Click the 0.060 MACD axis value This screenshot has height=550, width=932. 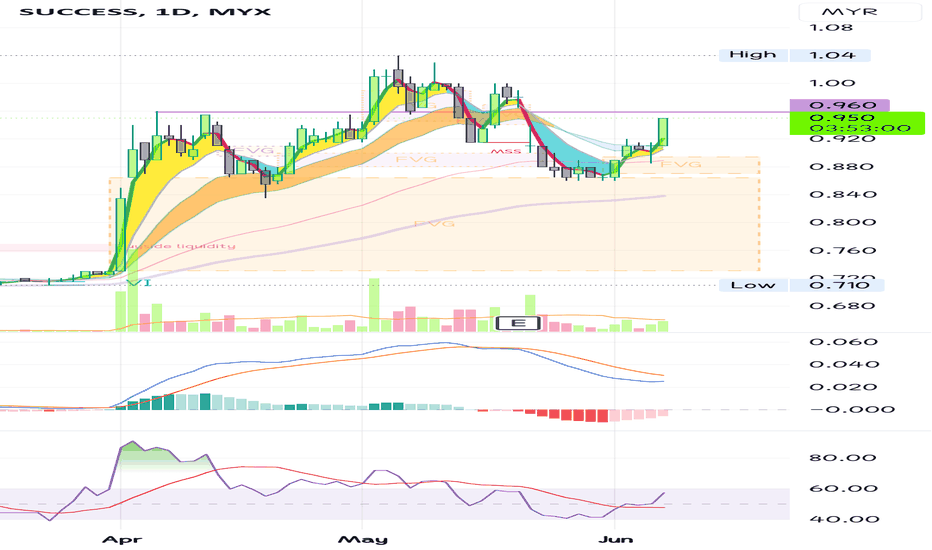(x=844, y=342)
